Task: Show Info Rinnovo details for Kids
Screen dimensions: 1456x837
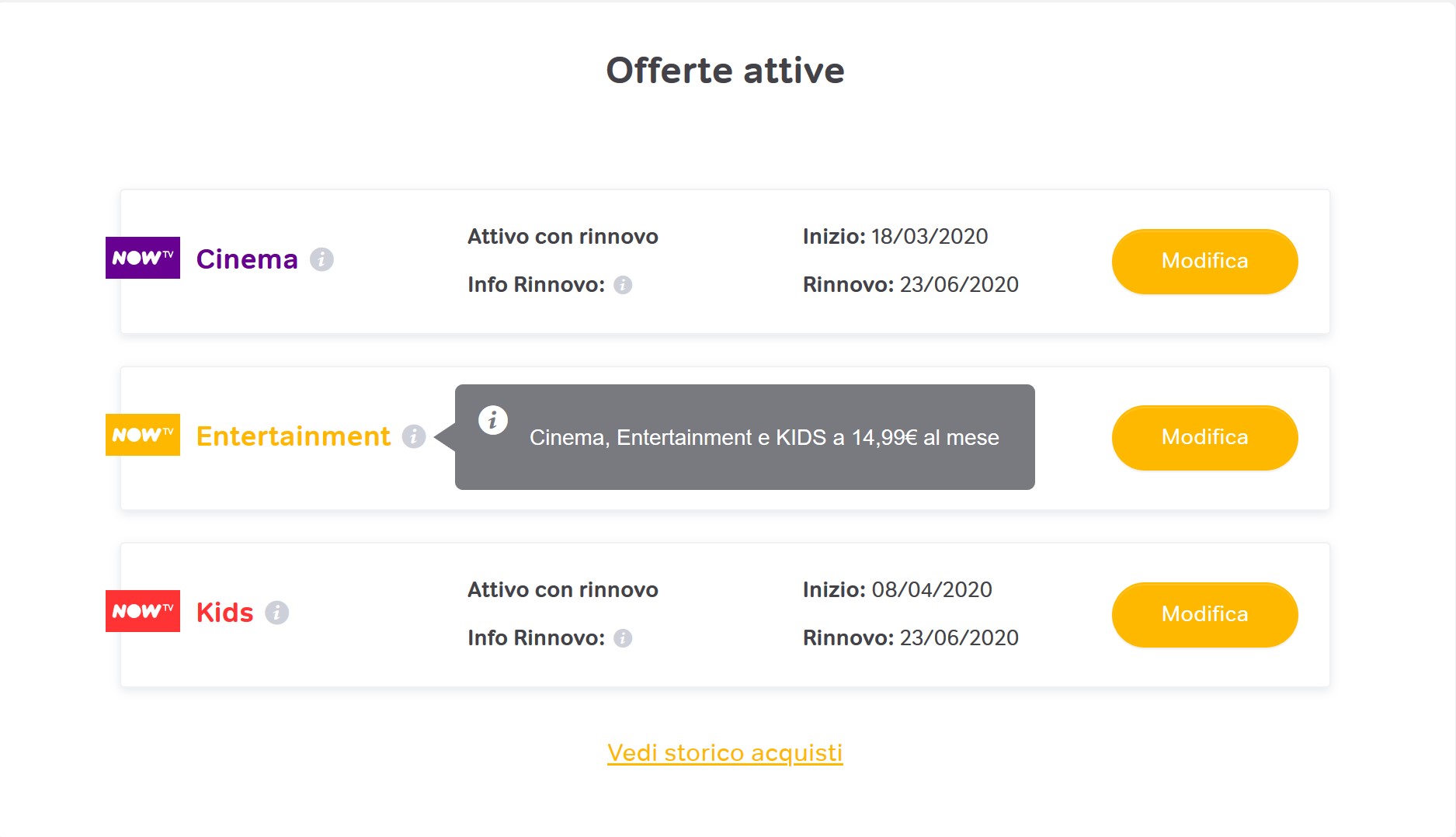Action: click(623, 638)
